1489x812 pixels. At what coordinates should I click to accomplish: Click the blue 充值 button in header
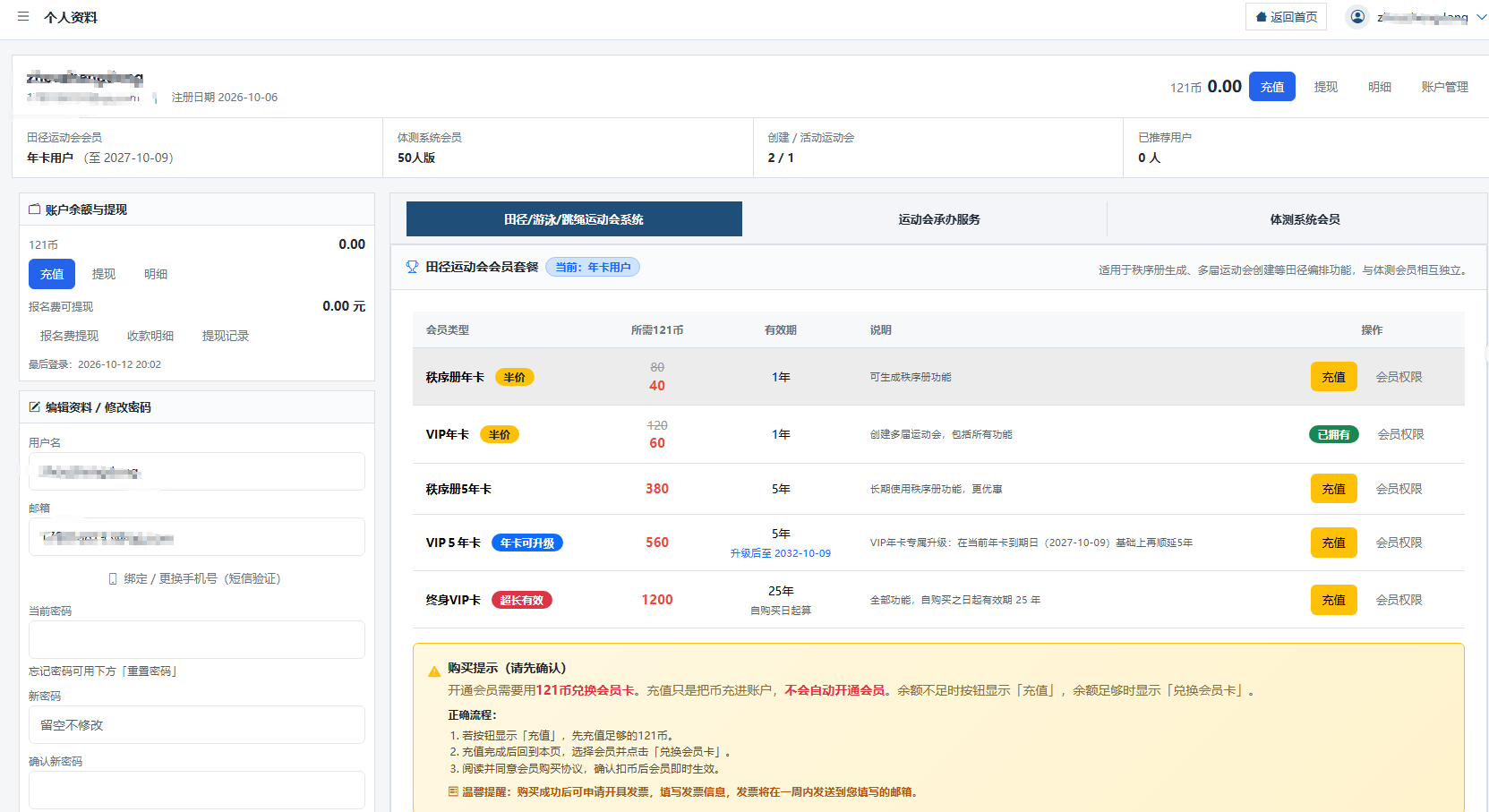coord(1272,87)
